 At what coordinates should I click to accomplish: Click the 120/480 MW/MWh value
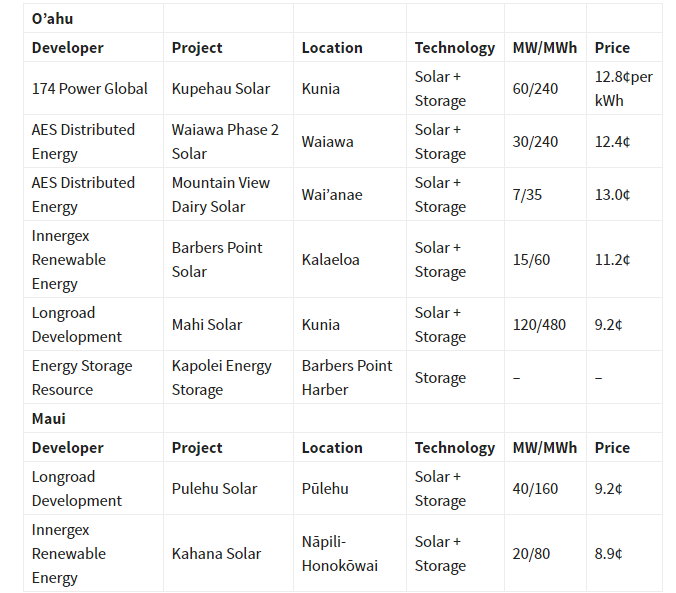click(x=539, y=325)
